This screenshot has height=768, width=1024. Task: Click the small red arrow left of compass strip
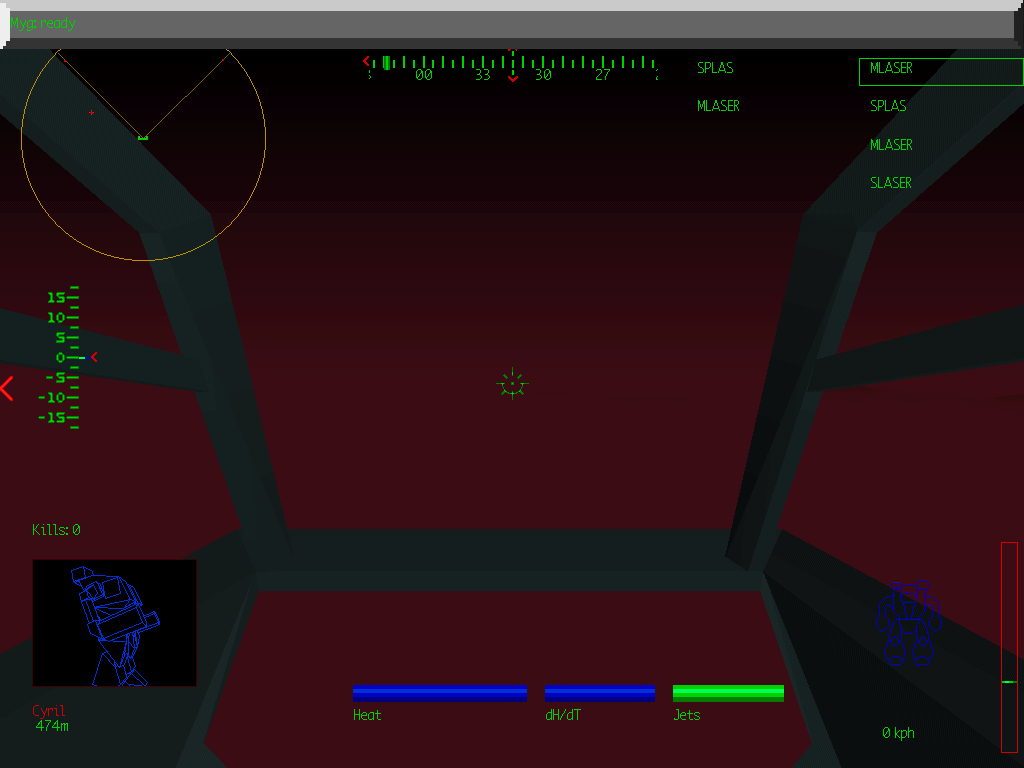[366, 61]
